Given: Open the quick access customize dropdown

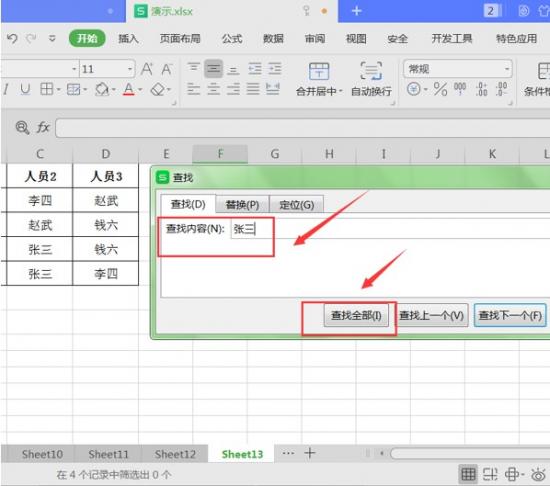Looking at the screenshot, I should (x=52, y=38).
